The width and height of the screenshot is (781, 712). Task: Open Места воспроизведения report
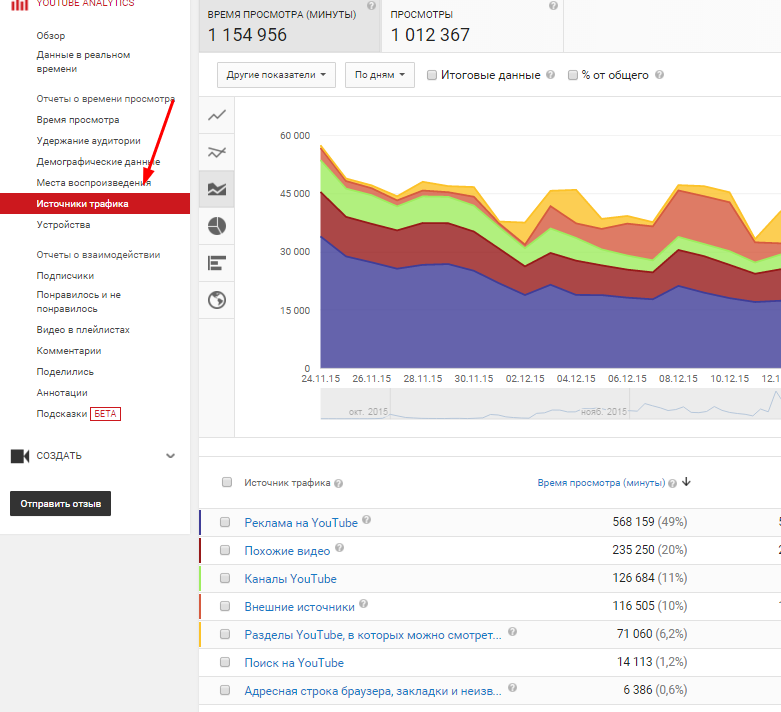[x=94, y=183]
